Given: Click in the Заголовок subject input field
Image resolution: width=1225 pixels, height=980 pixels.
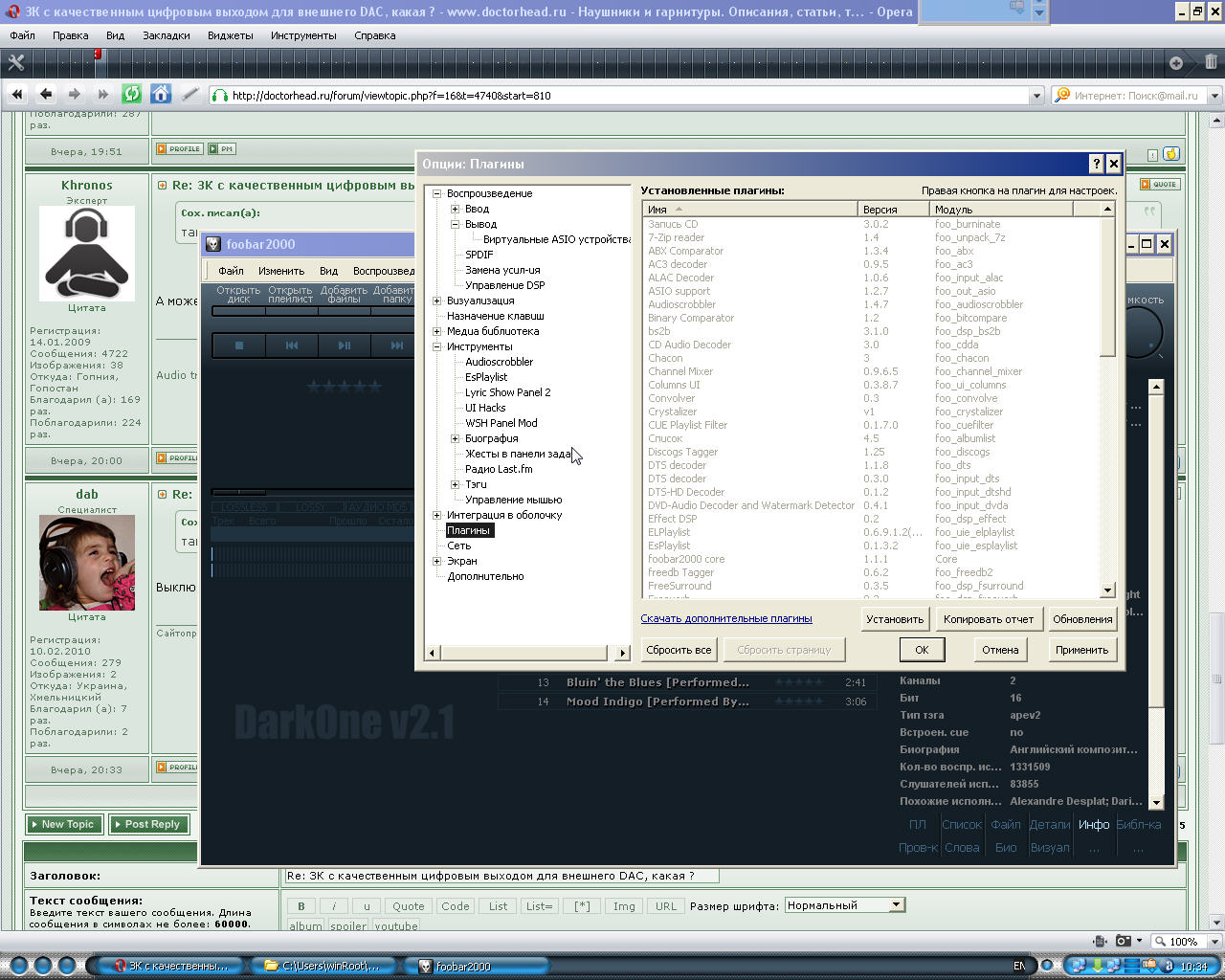Looking at the screenshot, I should [x=501, y=876].
